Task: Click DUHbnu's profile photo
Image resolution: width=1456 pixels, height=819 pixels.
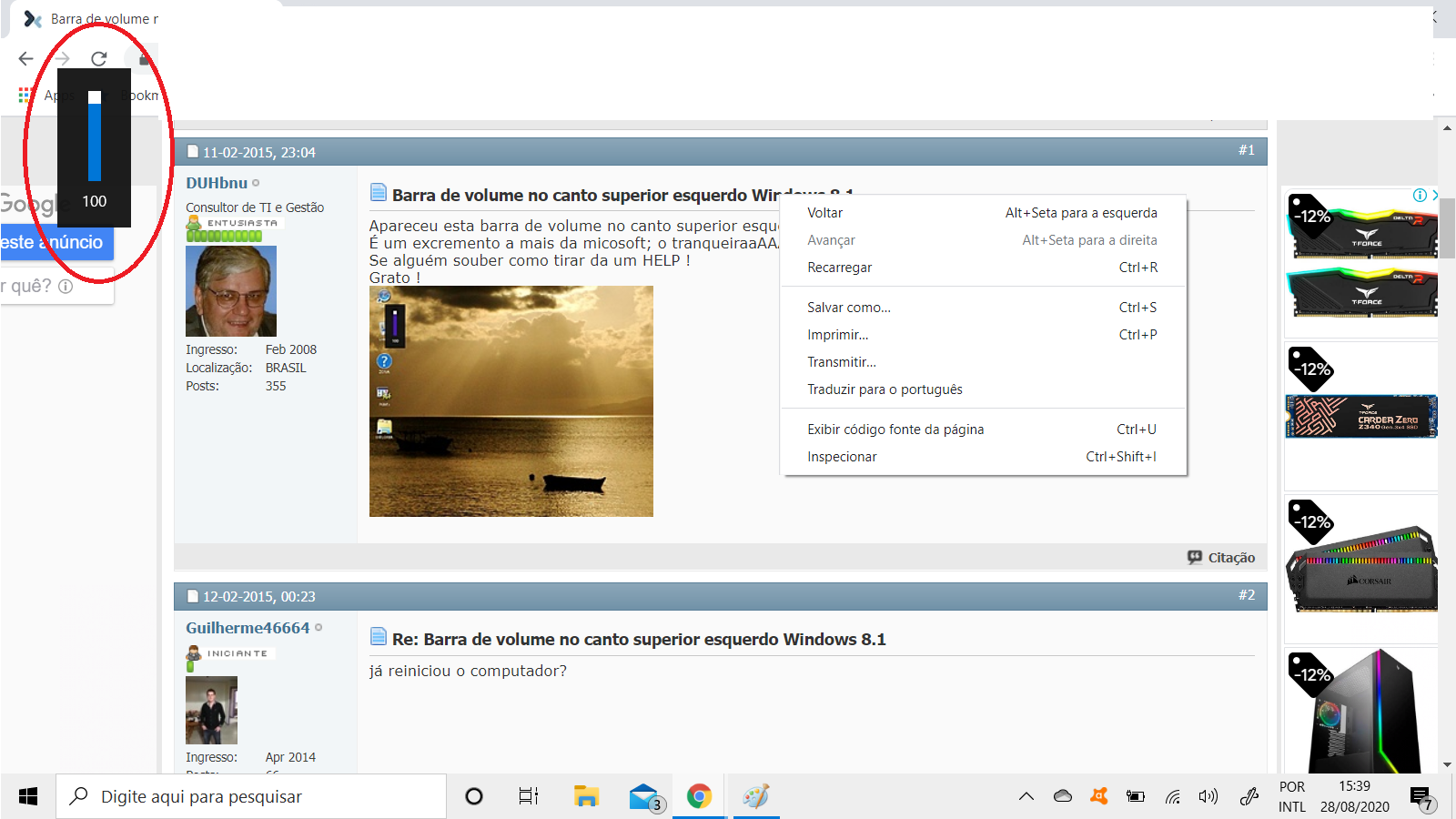Action: 231,291
